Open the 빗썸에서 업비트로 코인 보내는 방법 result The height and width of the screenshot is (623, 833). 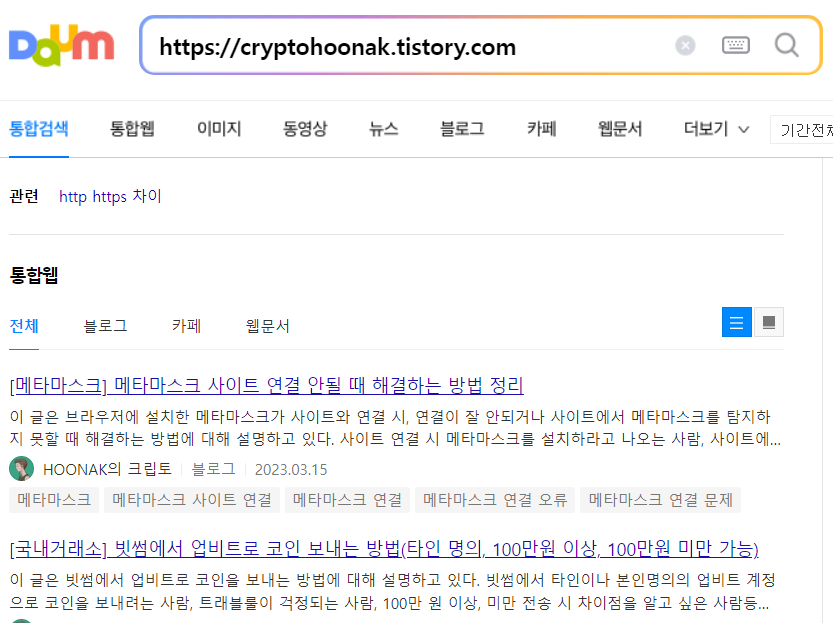(384, 549)
